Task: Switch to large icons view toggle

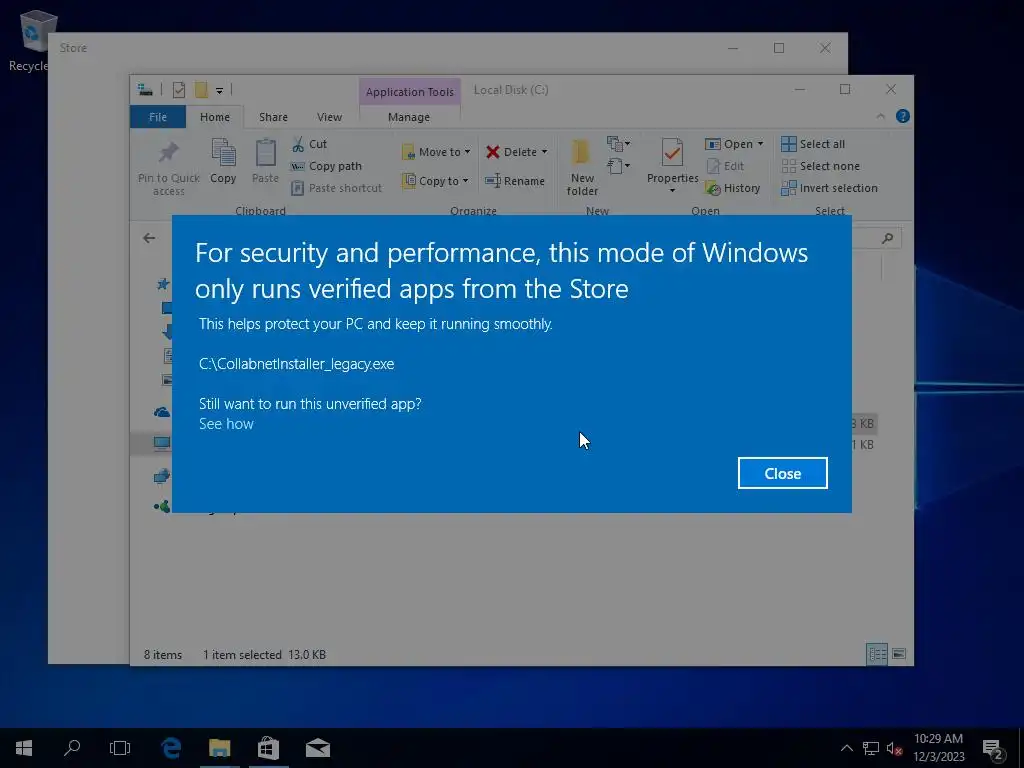Action: pyautogui.click(x=899, y=654)
